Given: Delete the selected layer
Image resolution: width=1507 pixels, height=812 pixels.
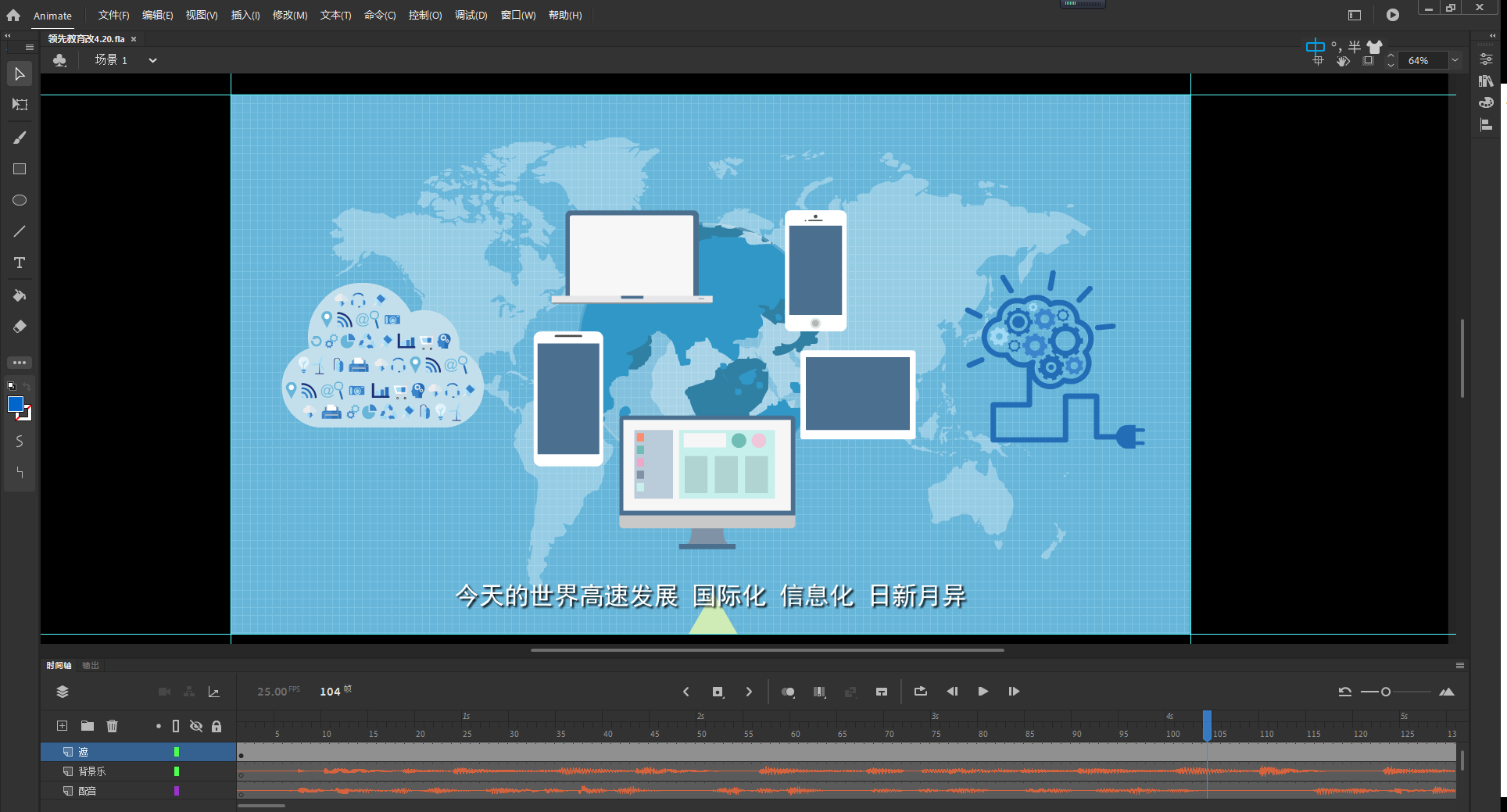Looking at the screenshot, I should coord(113,726).
